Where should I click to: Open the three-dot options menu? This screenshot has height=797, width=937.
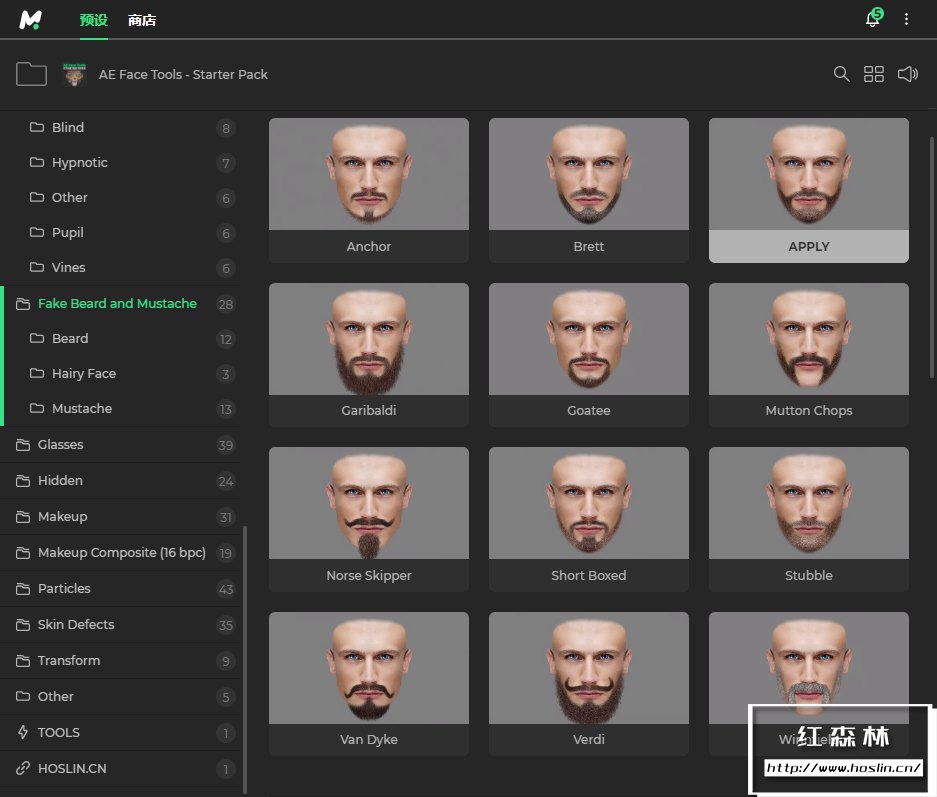(x=907, y=19)
